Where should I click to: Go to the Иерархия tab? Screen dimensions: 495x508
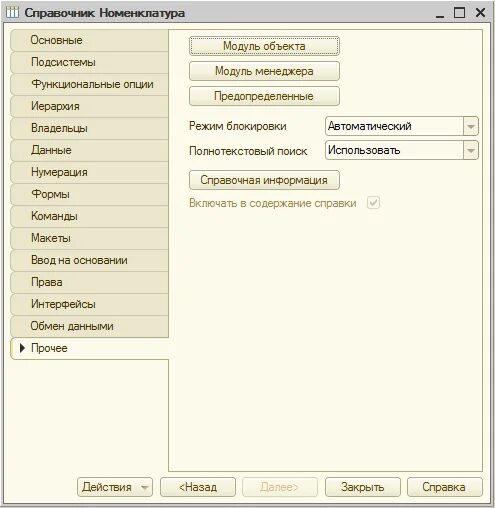click(x=89, y=106)
